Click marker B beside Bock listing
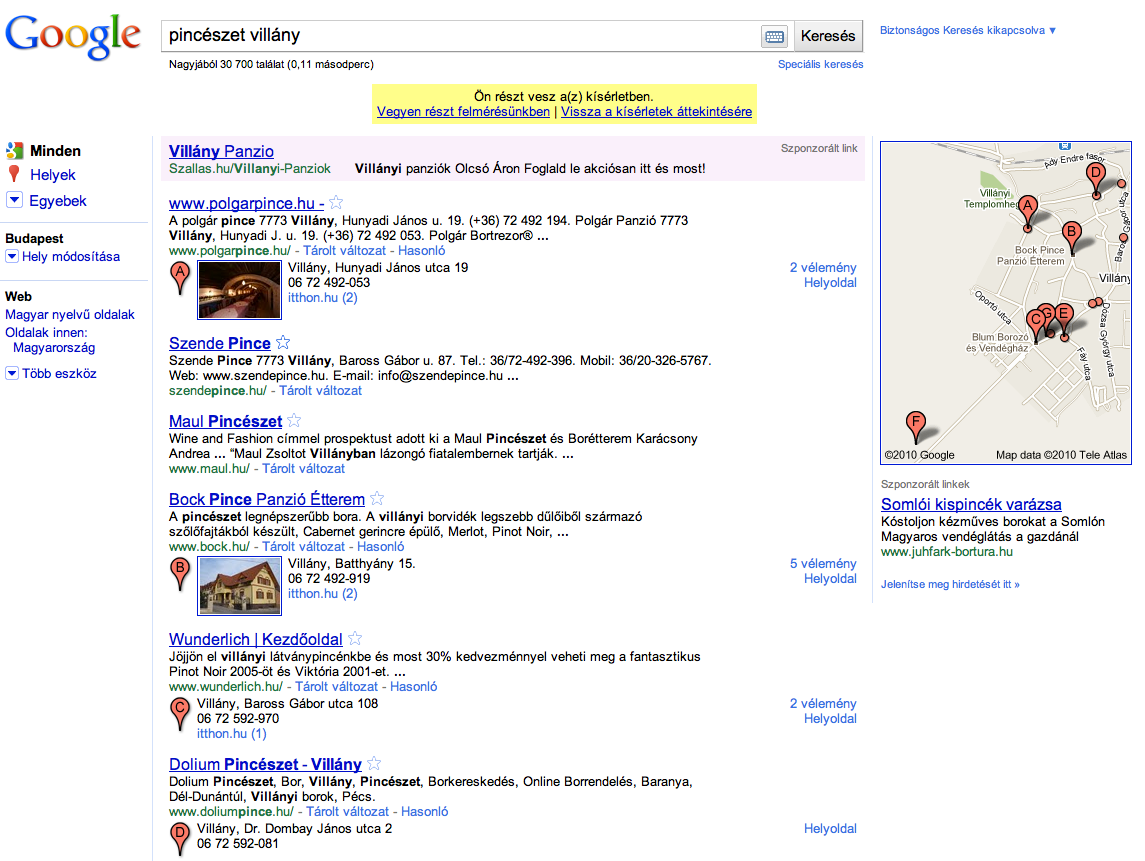This screenshot has height=861, width=1145. point(180,574)
